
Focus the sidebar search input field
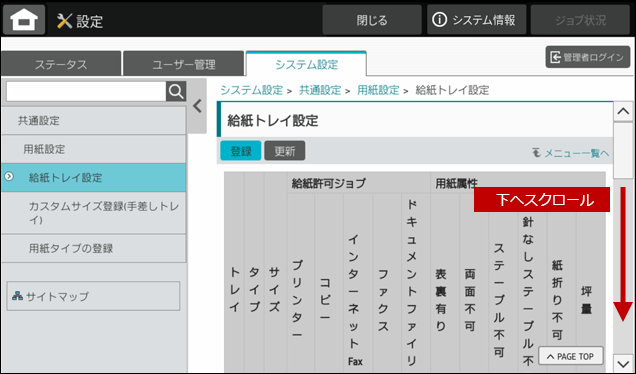pyautogui.click(x=86, y=92)
